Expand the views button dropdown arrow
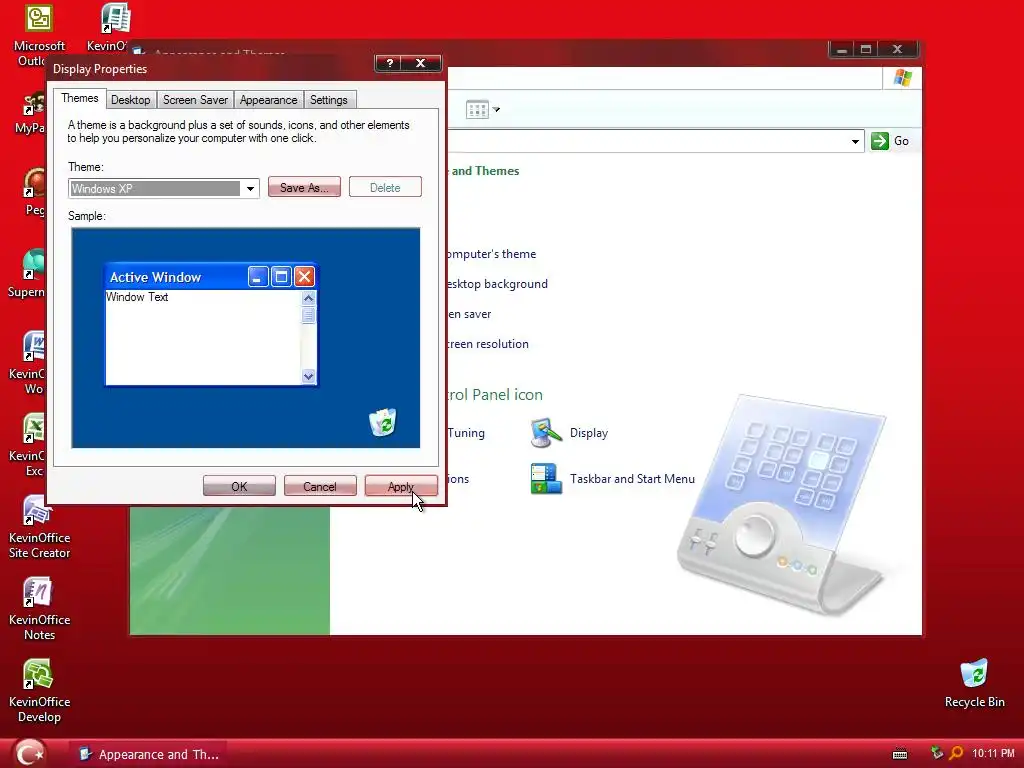The width and height of the screenshot is (1024, 768). [496, 110]
